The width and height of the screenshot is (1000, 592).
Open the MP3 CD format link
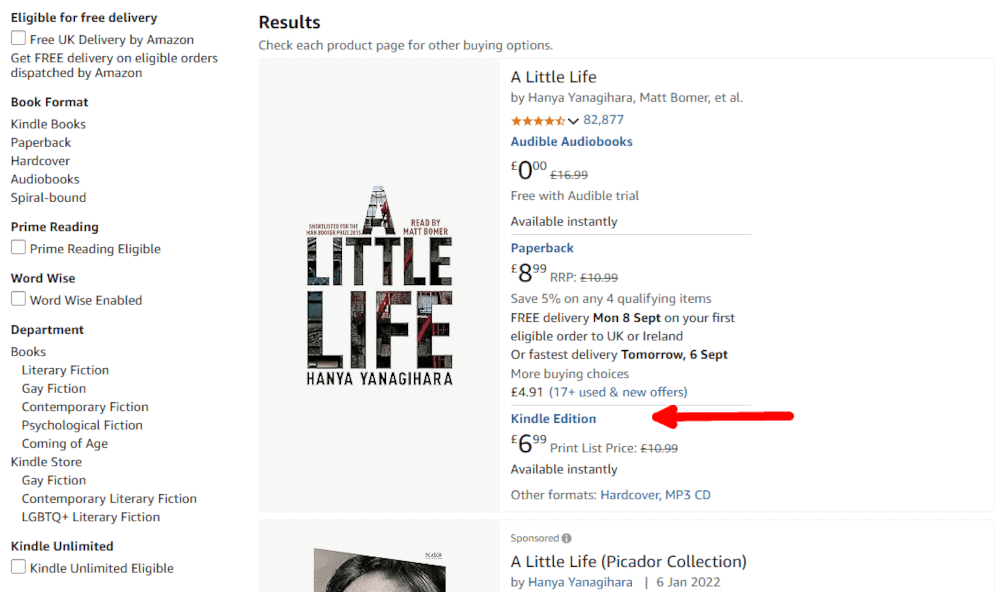click(688, 495)
